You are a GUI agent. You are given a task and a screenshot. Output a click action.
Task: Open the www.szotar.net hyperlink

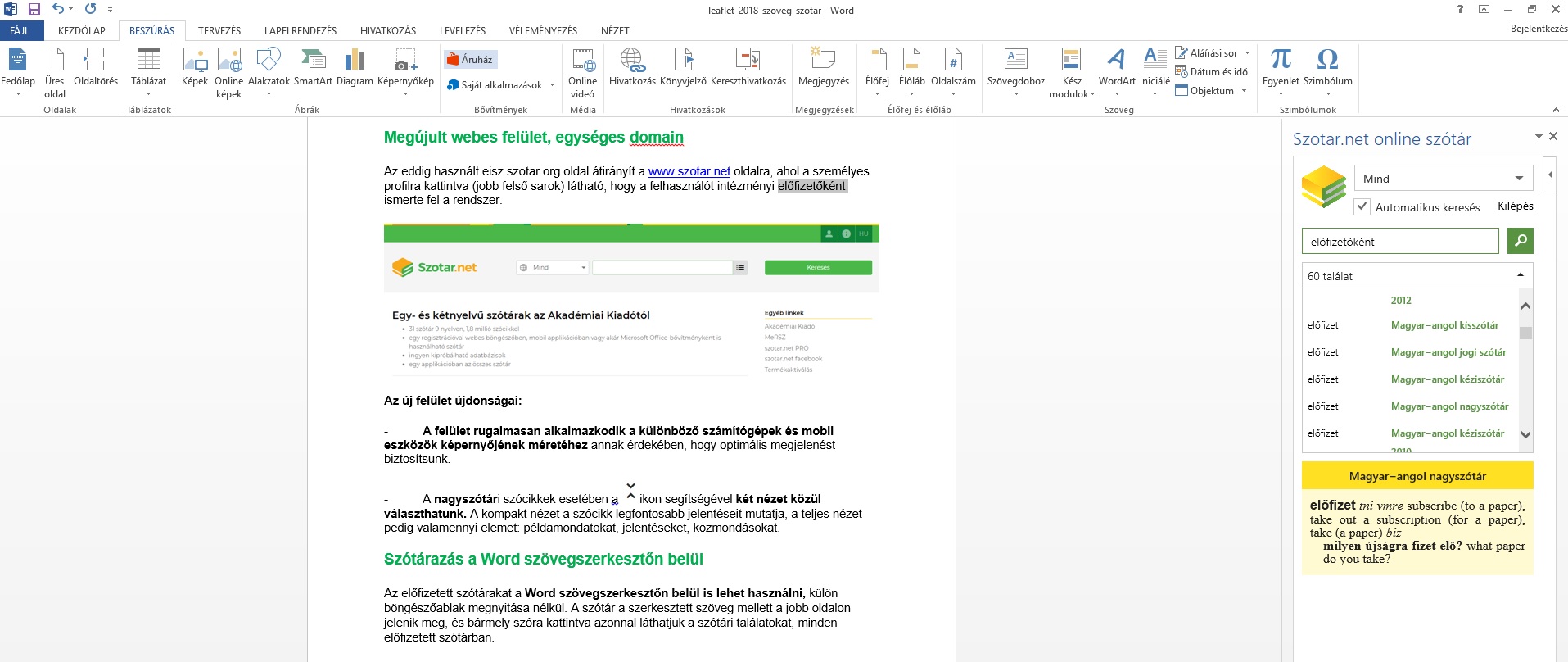tap(689, 171)
